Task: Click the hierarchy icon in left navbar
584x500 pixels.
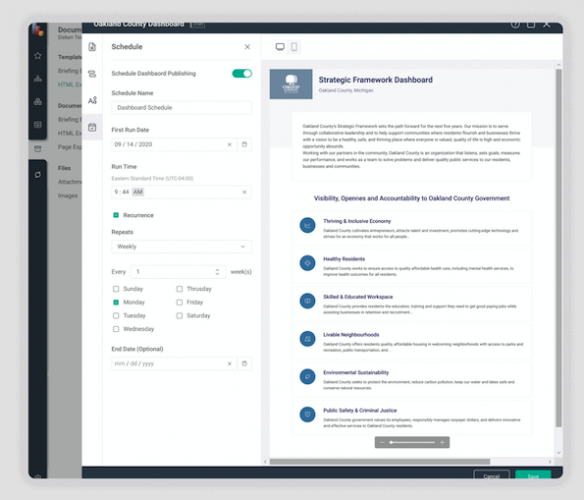Action: click(x=38, y=102)
